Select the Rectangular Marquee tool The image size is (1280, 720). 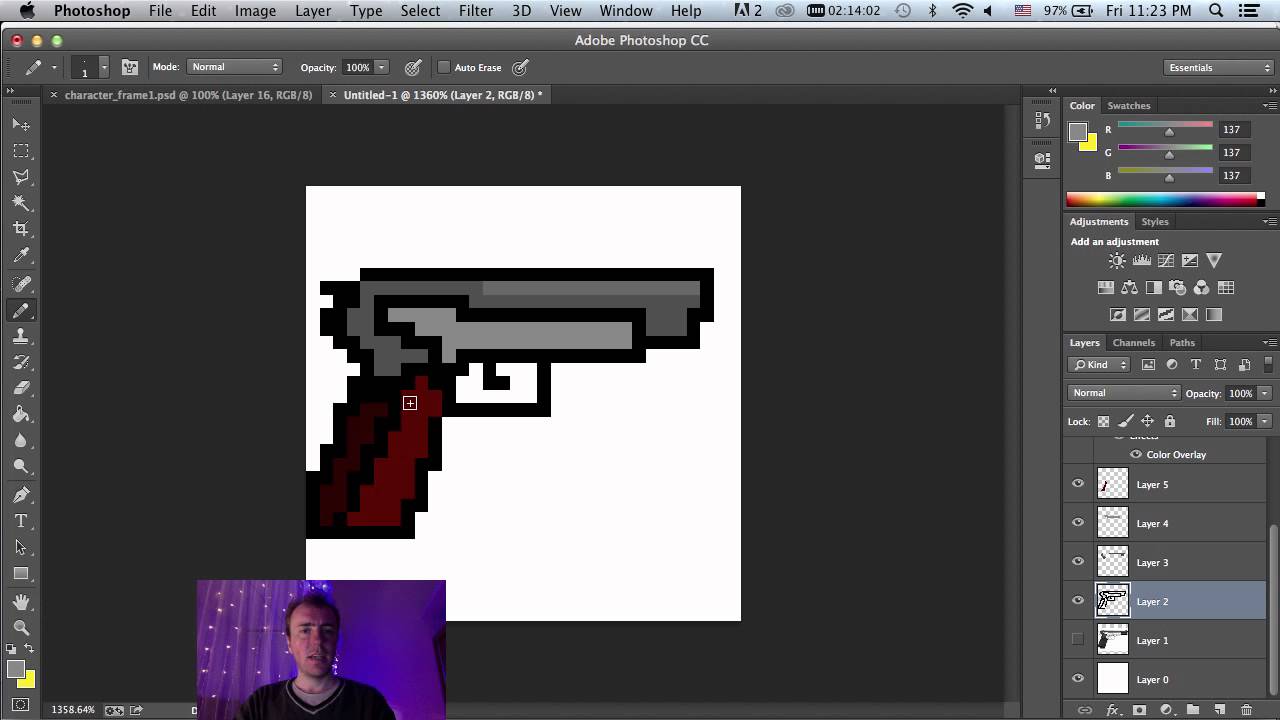click(x=21, y=151)
